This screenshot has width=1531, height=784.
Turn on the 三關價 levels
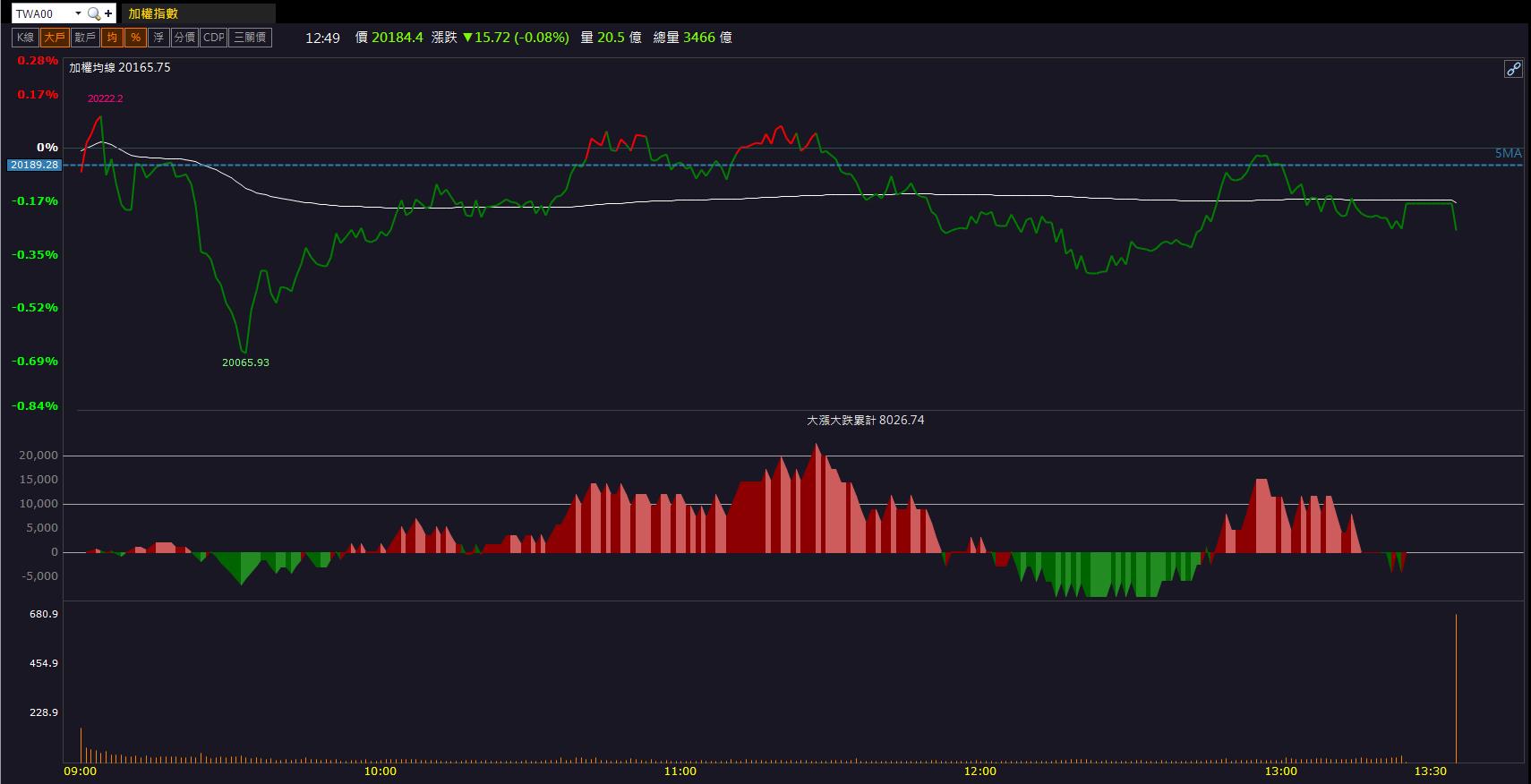point(250,38)
